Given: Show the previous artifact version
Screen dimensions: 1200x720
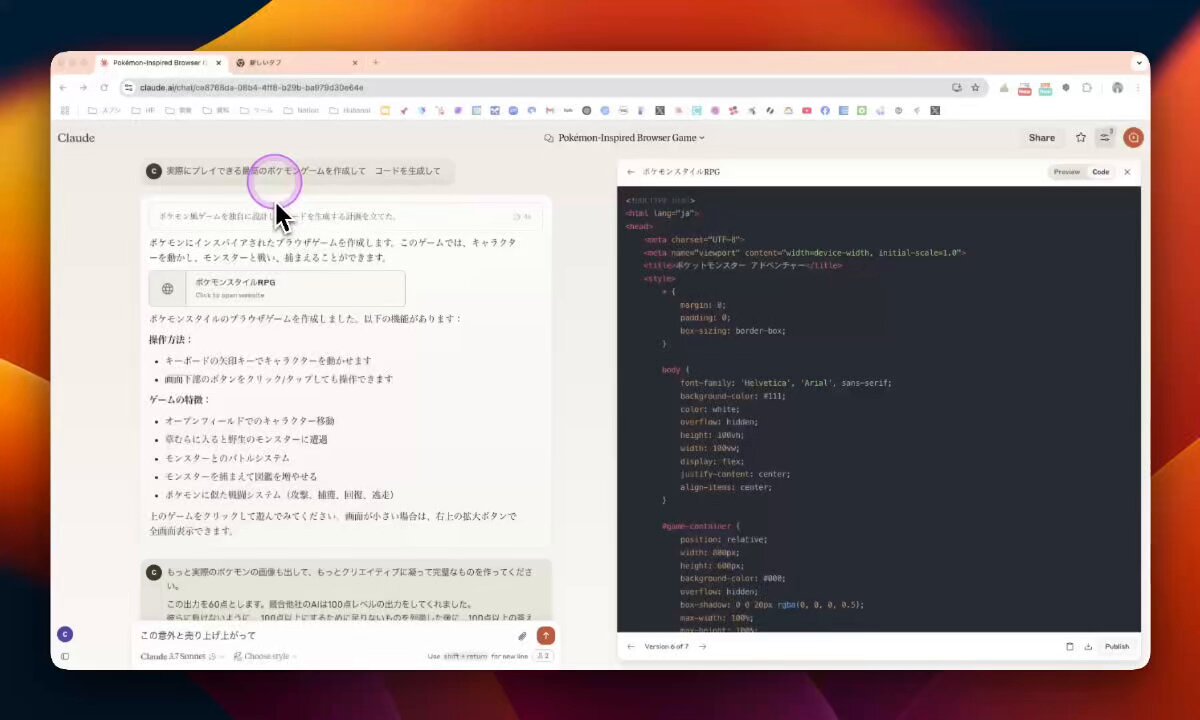Looking at the screenshot, I should coord(630,646).
